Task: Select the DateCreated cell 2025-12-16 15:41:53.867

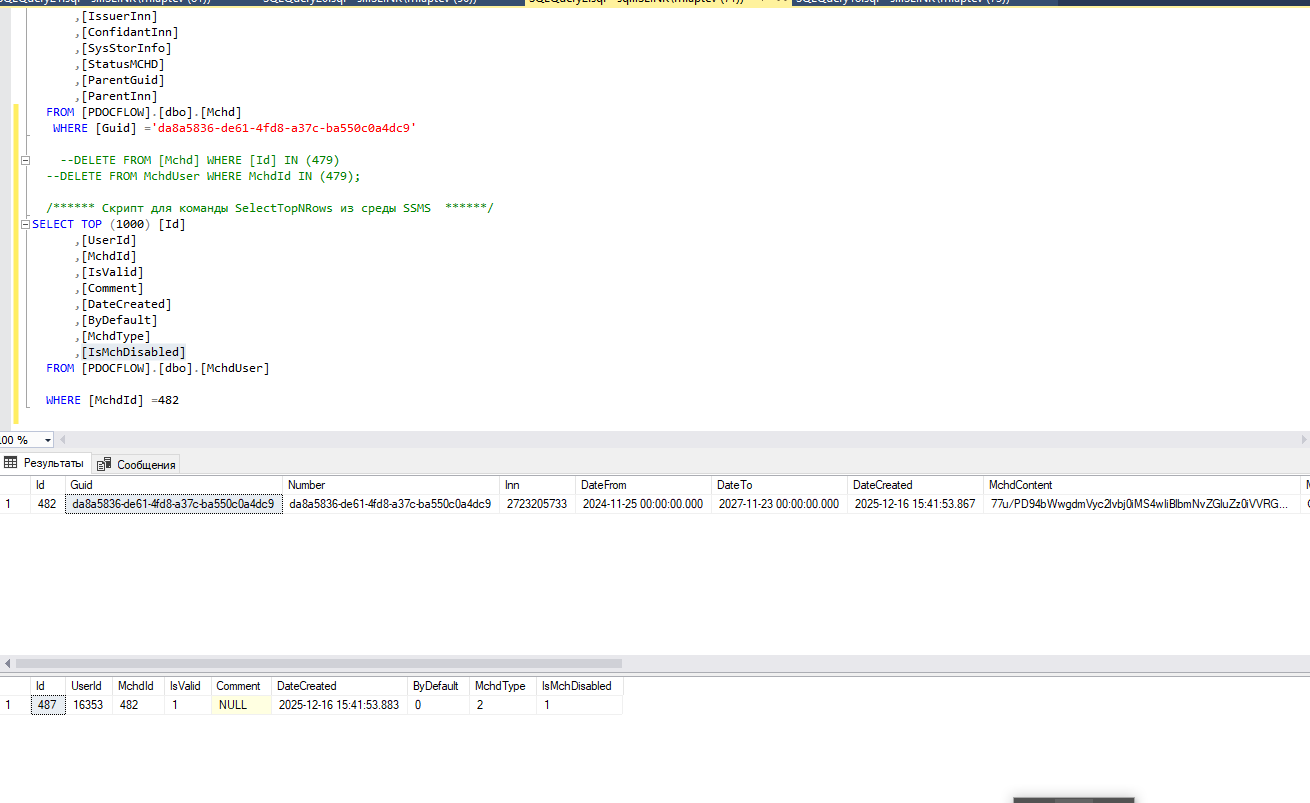Action: tap(915, 504)
